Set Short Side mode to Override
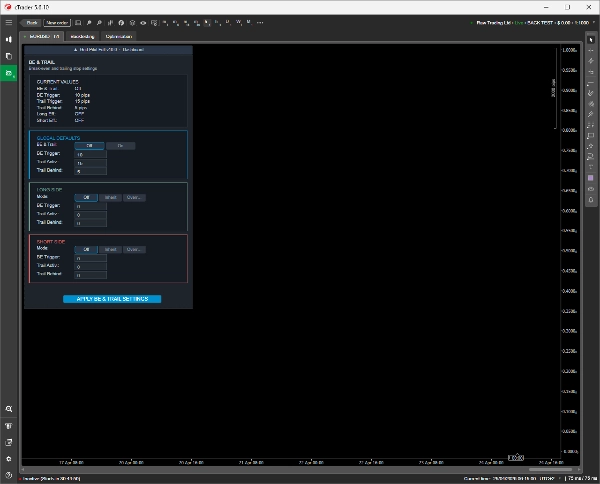The image size is (600, 484). 134,249
